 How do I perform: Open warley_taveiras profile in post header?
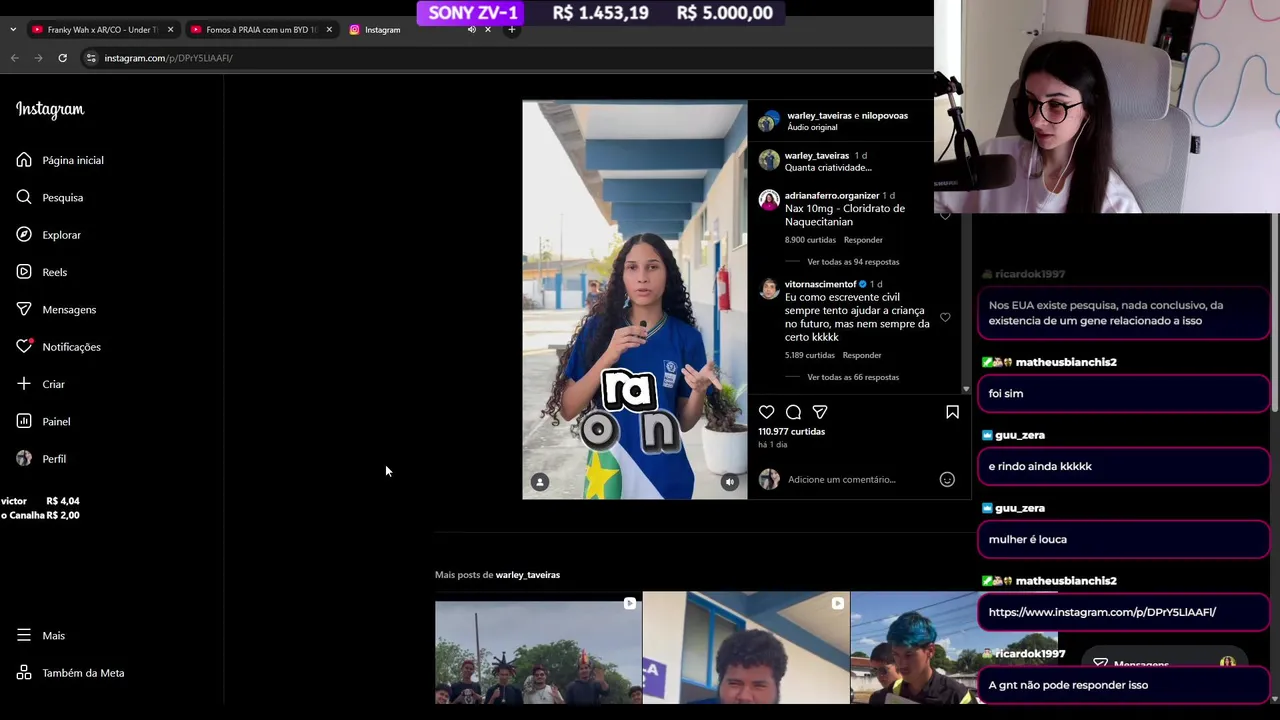pyautogui.click(x=819, y=115)
